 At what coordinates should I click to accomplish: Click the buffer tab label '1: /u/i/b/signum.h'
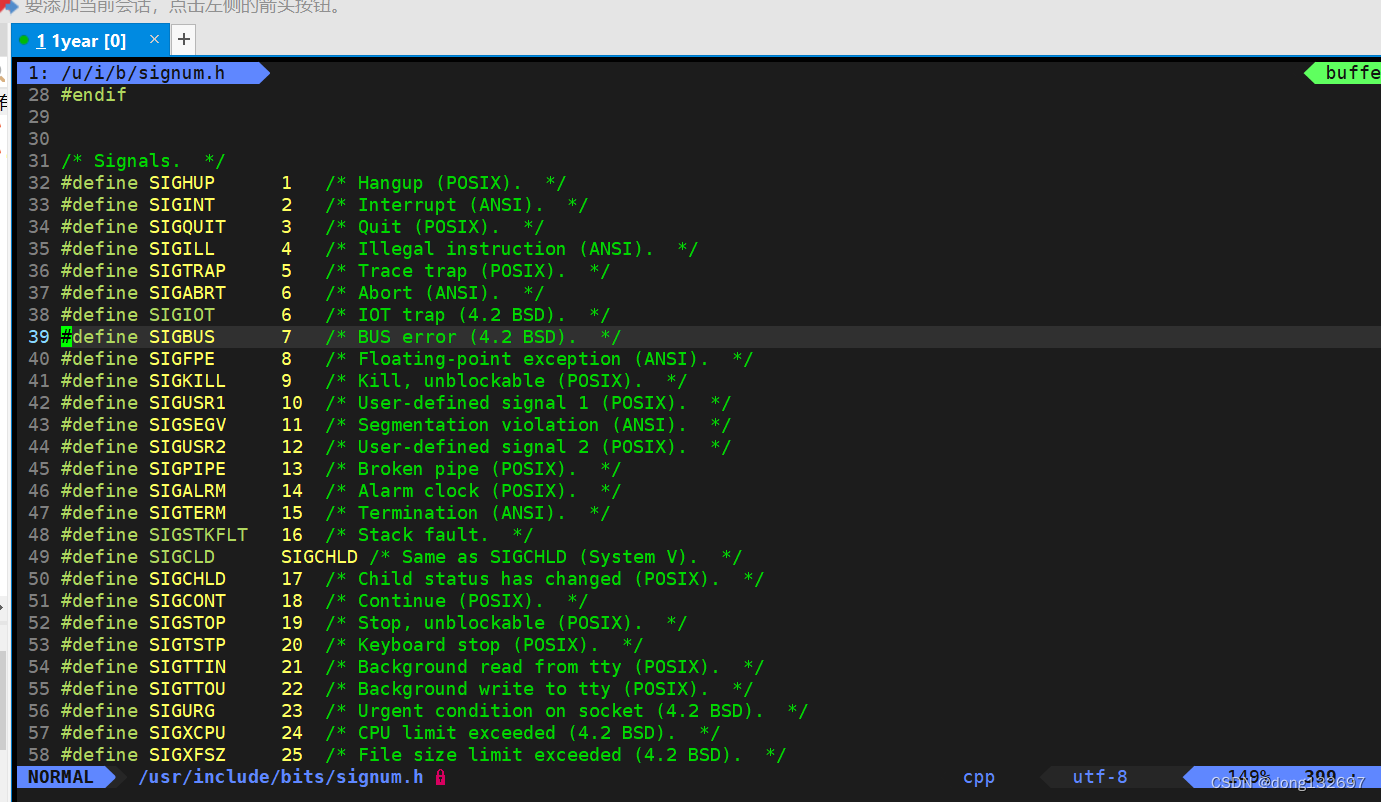pyautogui.click(x=141, y=73)
